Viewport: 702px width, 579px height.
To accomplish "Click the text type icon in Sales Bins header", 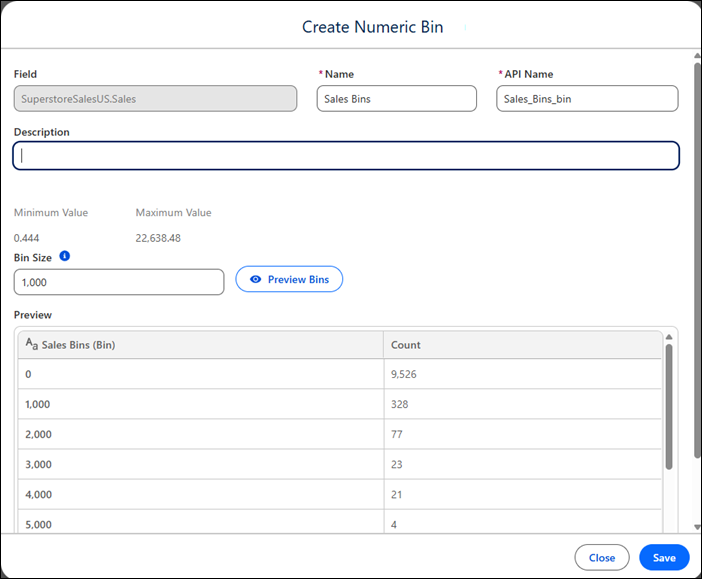I will (32, 344).
